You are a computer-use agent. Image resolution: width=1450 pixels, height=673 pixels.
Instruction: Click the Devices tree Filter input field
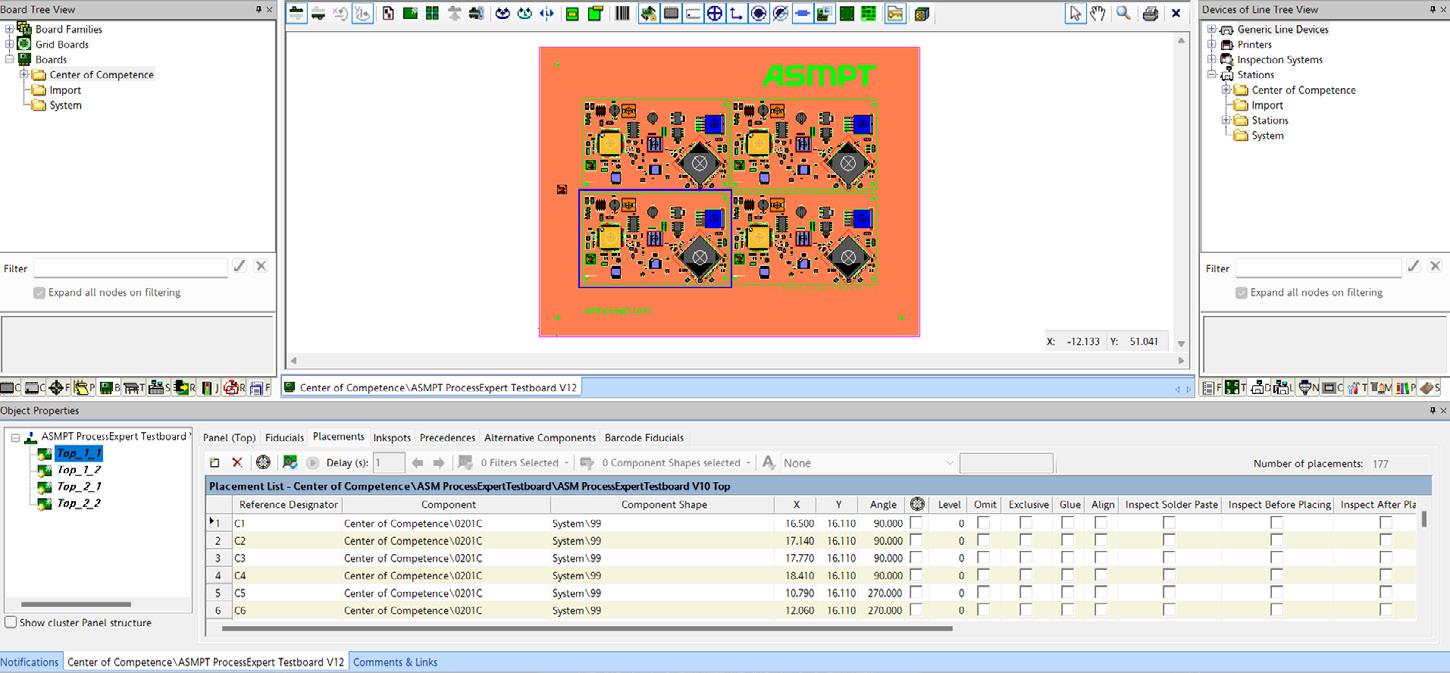click(x=1318, y=267)
